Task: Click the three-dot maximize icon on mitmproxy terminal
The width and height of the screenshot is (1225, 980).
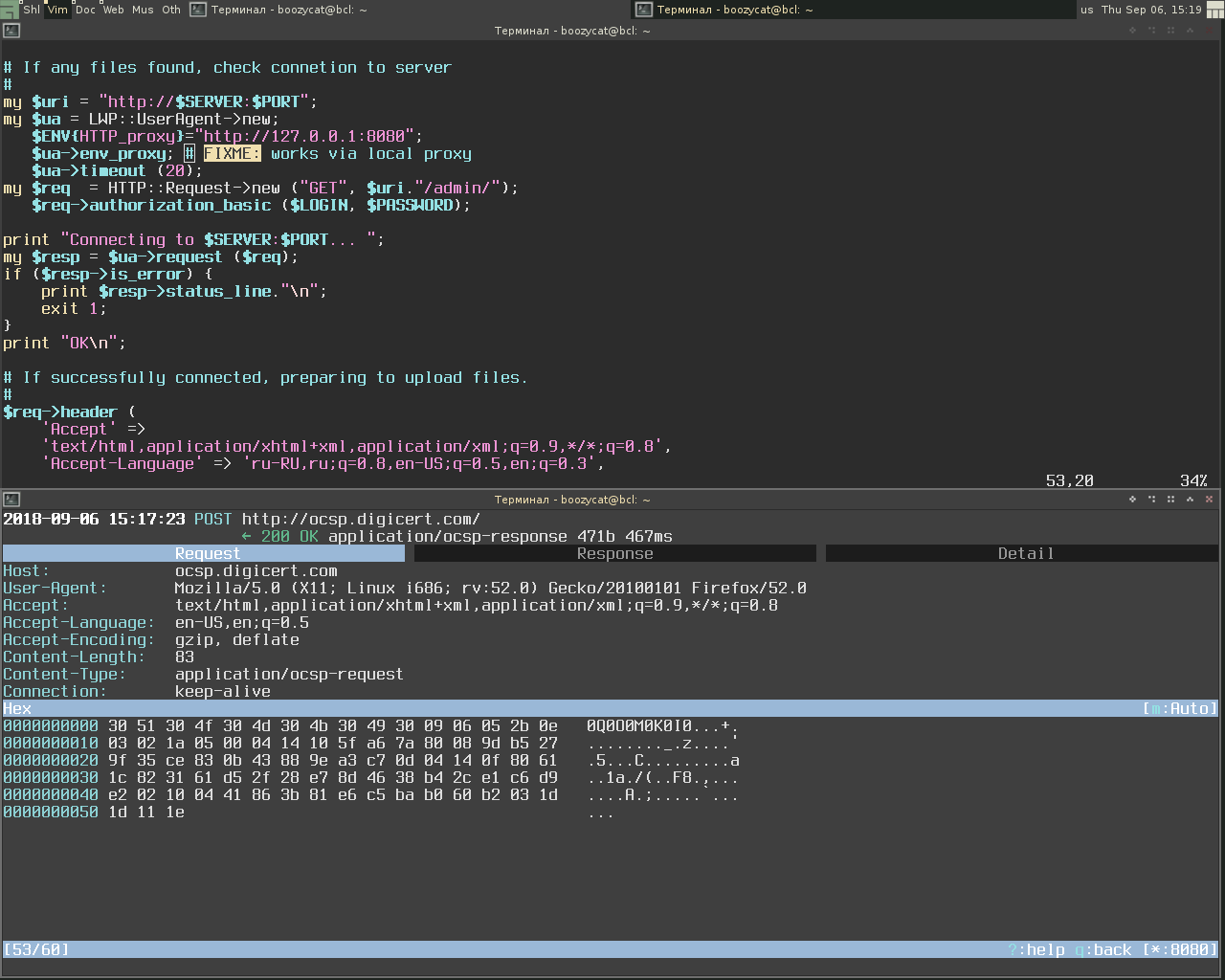Action: point(1151,500)
